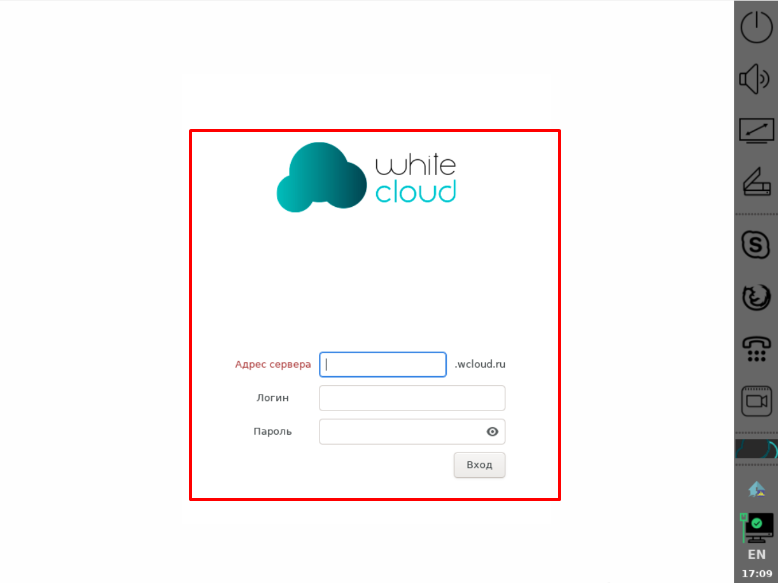Toggle password visibility with eye icon

pos(492,432)
